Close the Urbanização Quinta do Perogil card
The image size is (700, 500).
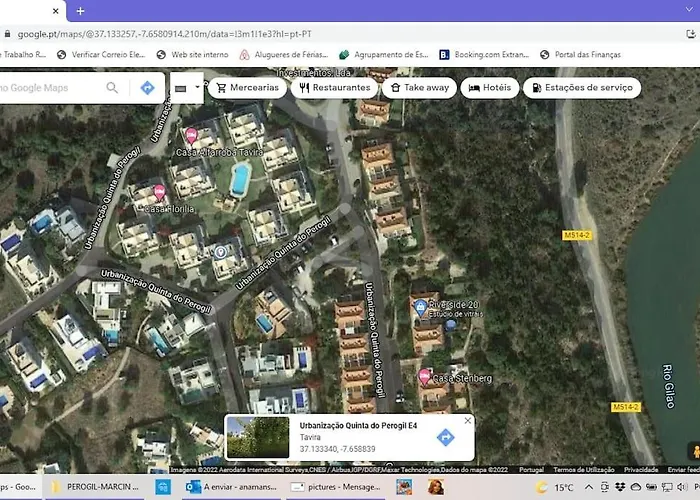click(x=467, y=422)
